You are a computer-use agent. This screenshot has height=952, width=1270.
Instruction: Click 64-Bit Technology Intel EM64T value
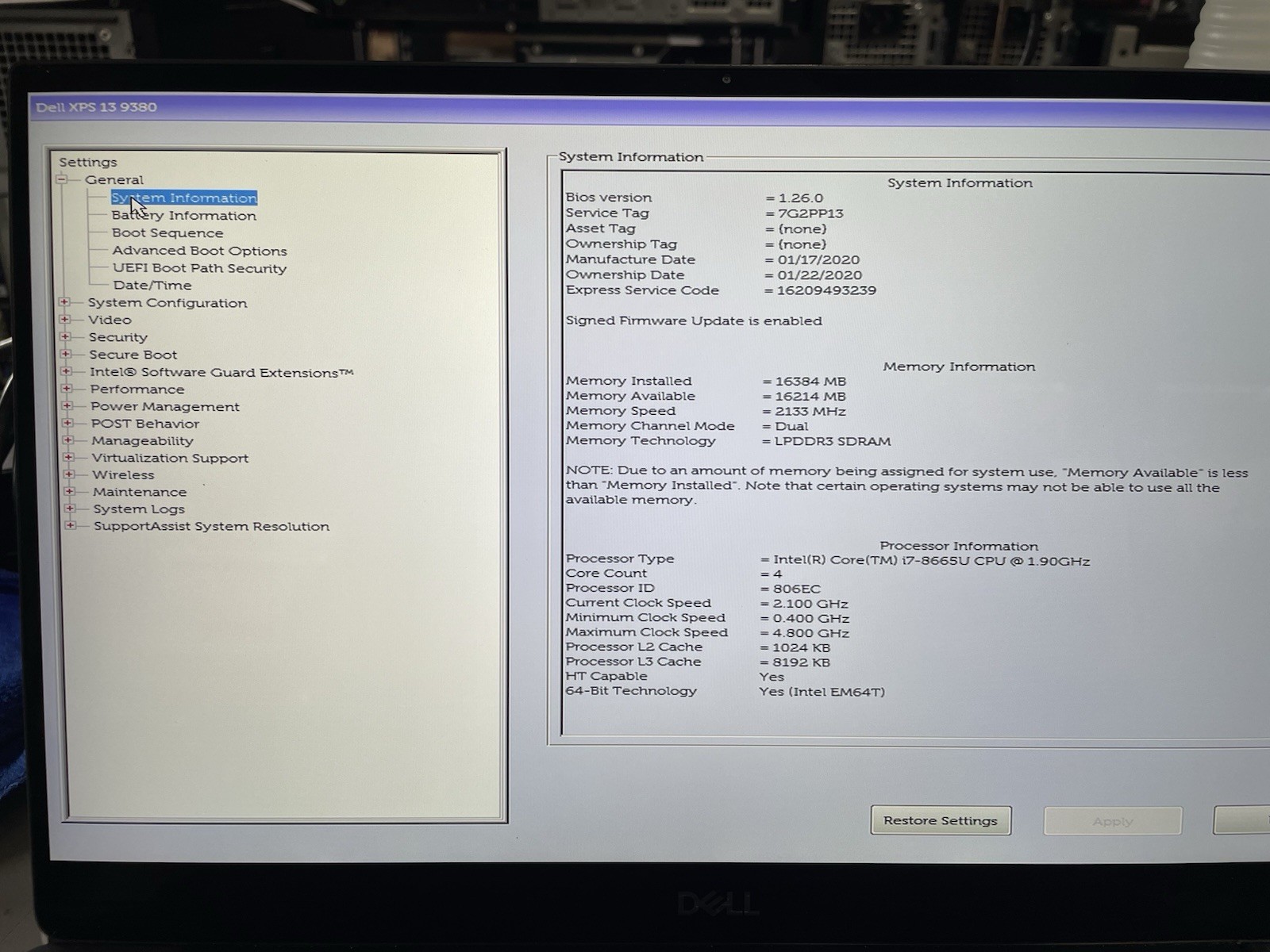point(822,692)
